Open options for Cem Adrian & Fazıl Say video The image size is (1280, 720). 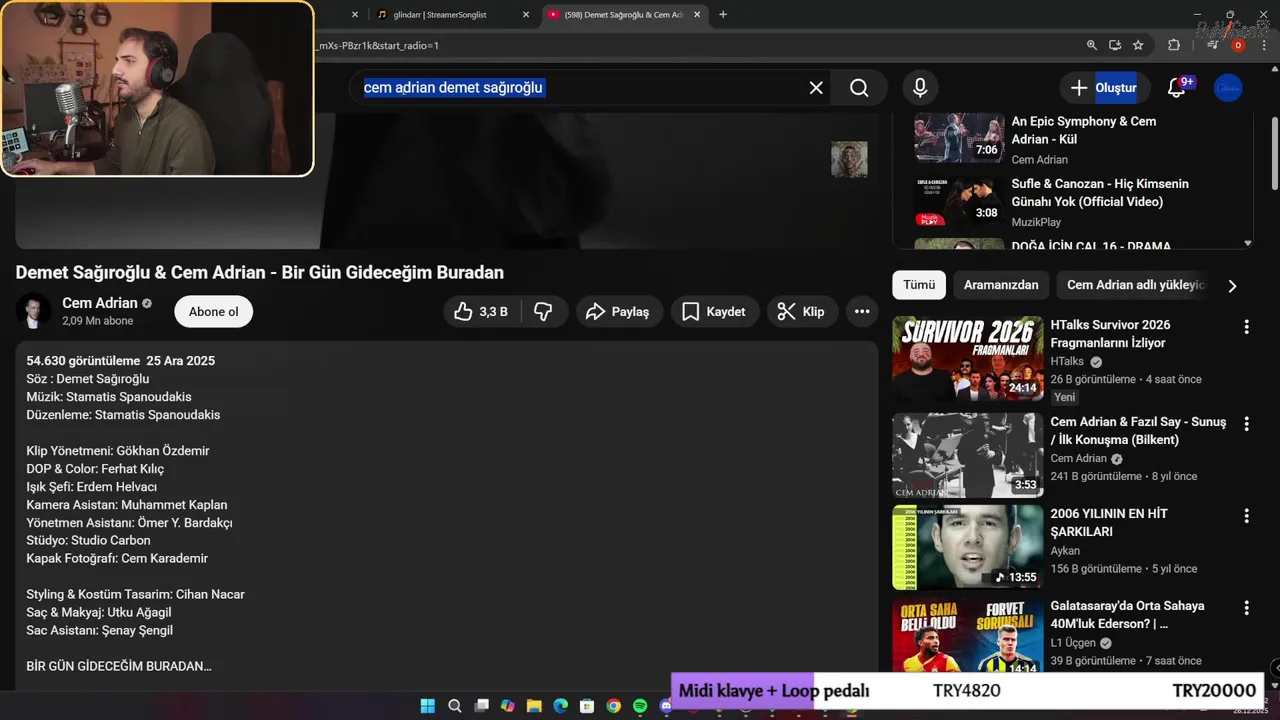1246,424
